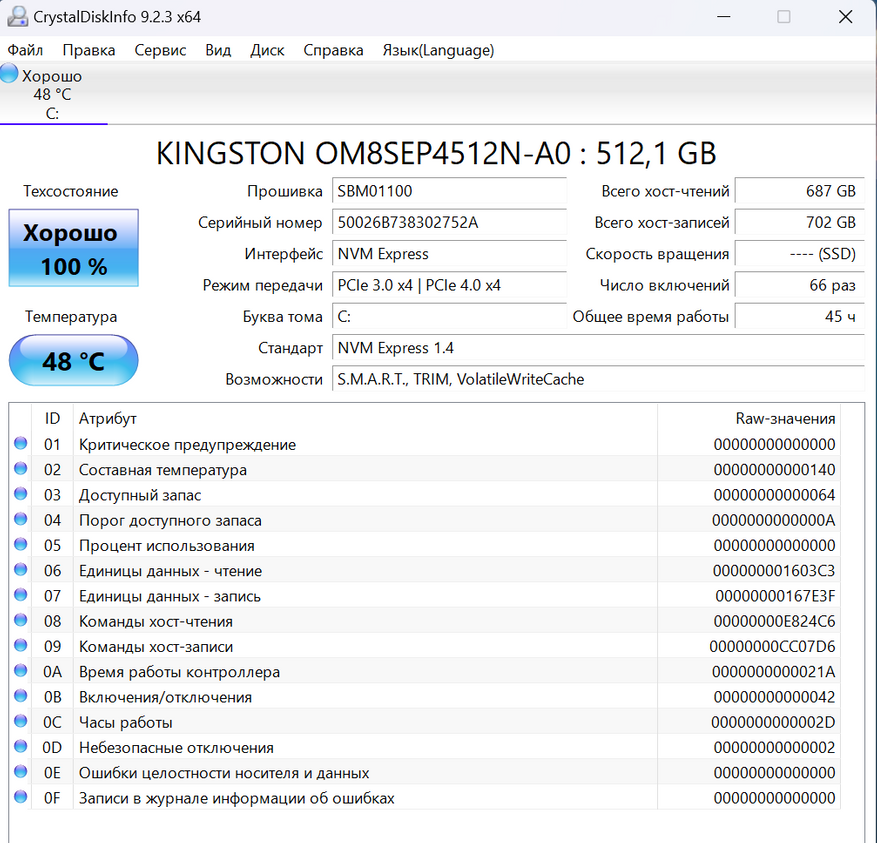Click status orb for Часы работы row
The height and width of the screenshot is (843, 877).
click(21, 720)
